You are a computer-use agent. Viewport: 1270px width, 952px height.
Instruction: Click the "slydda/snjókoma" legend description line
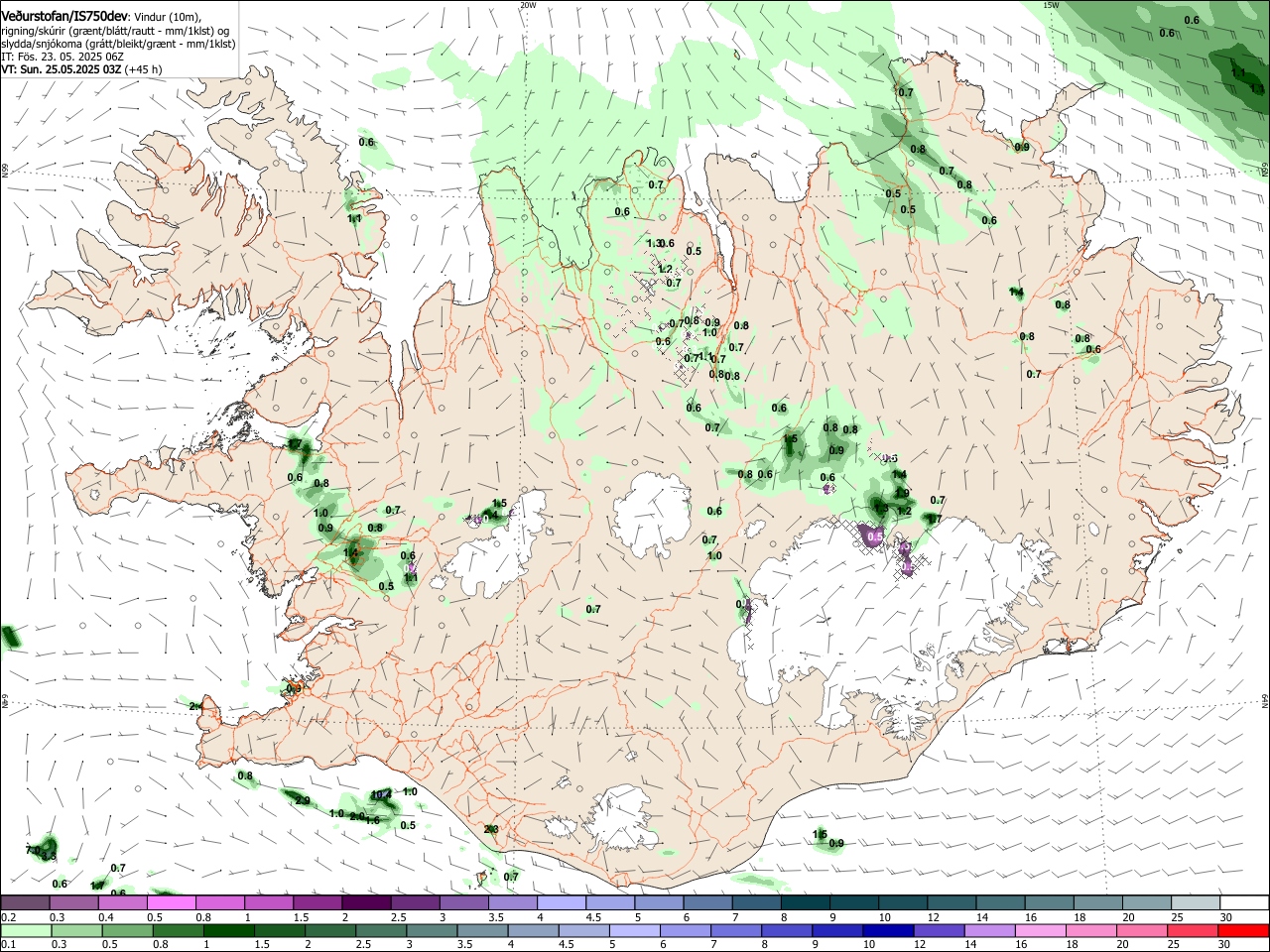[x=118, y=44]
